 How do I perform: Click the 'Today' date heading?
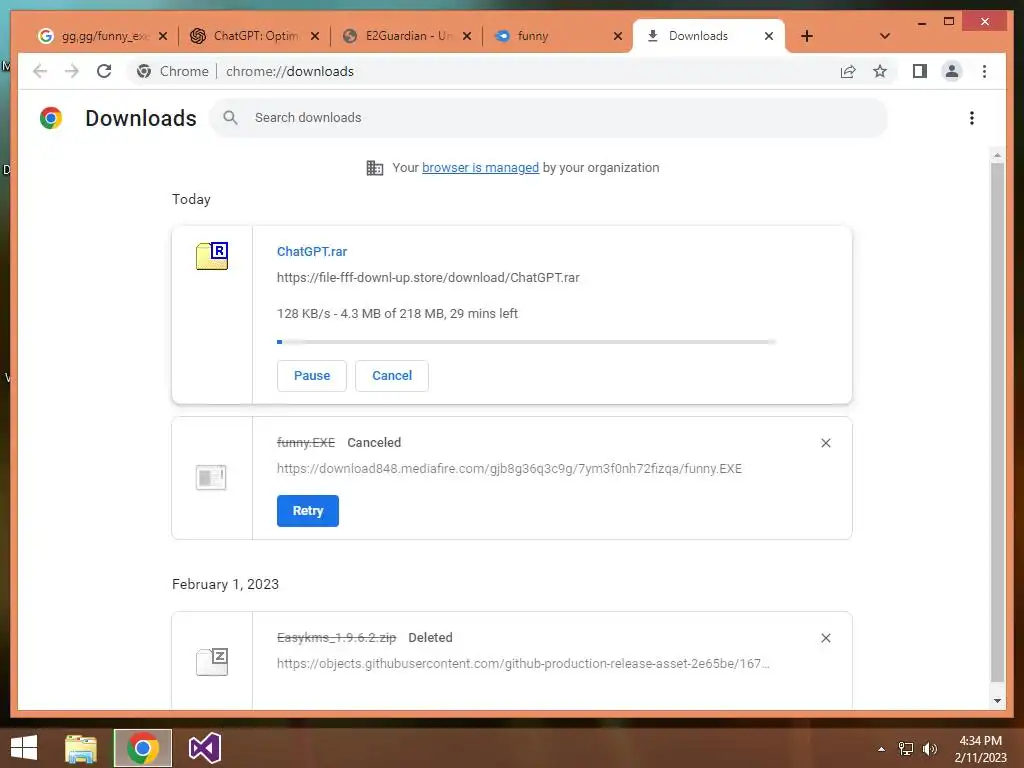coord(191,199)
